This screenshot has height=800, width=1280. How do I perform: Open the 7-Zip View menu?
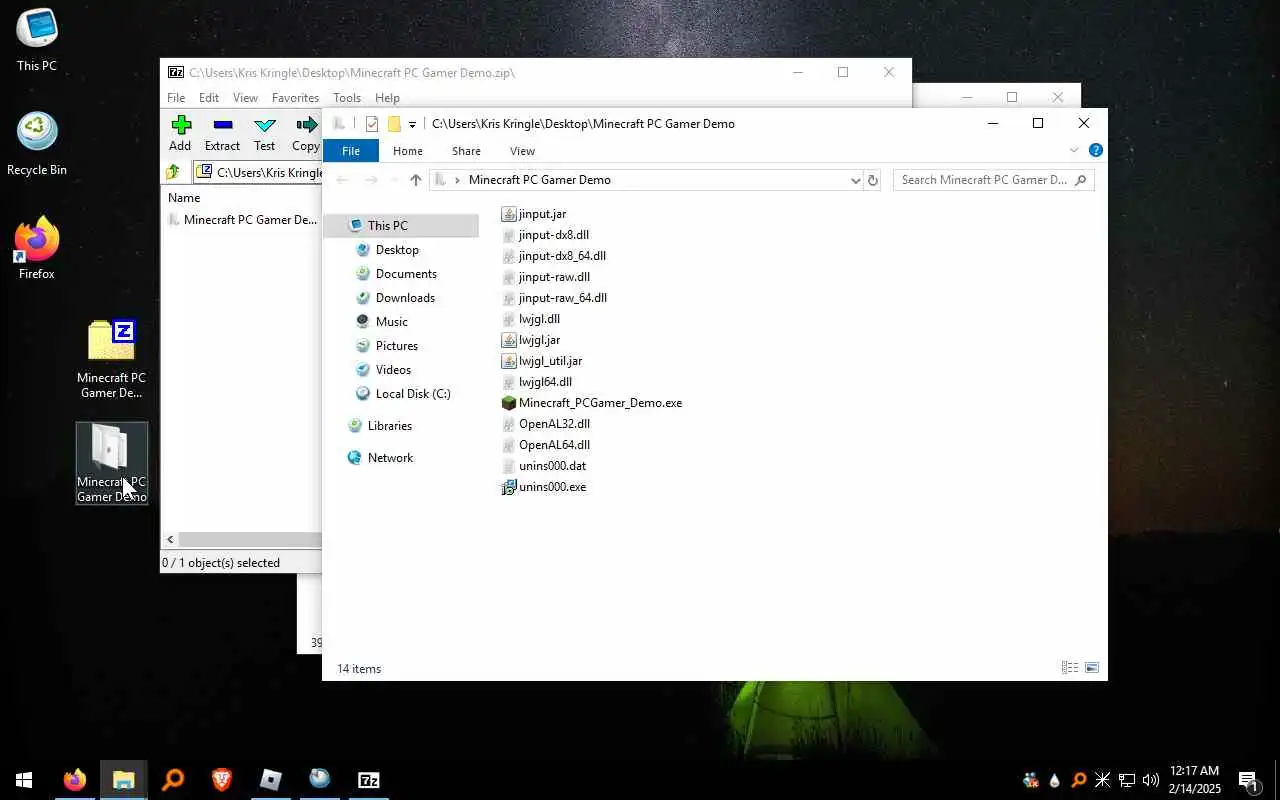click(x=245, y=98)
